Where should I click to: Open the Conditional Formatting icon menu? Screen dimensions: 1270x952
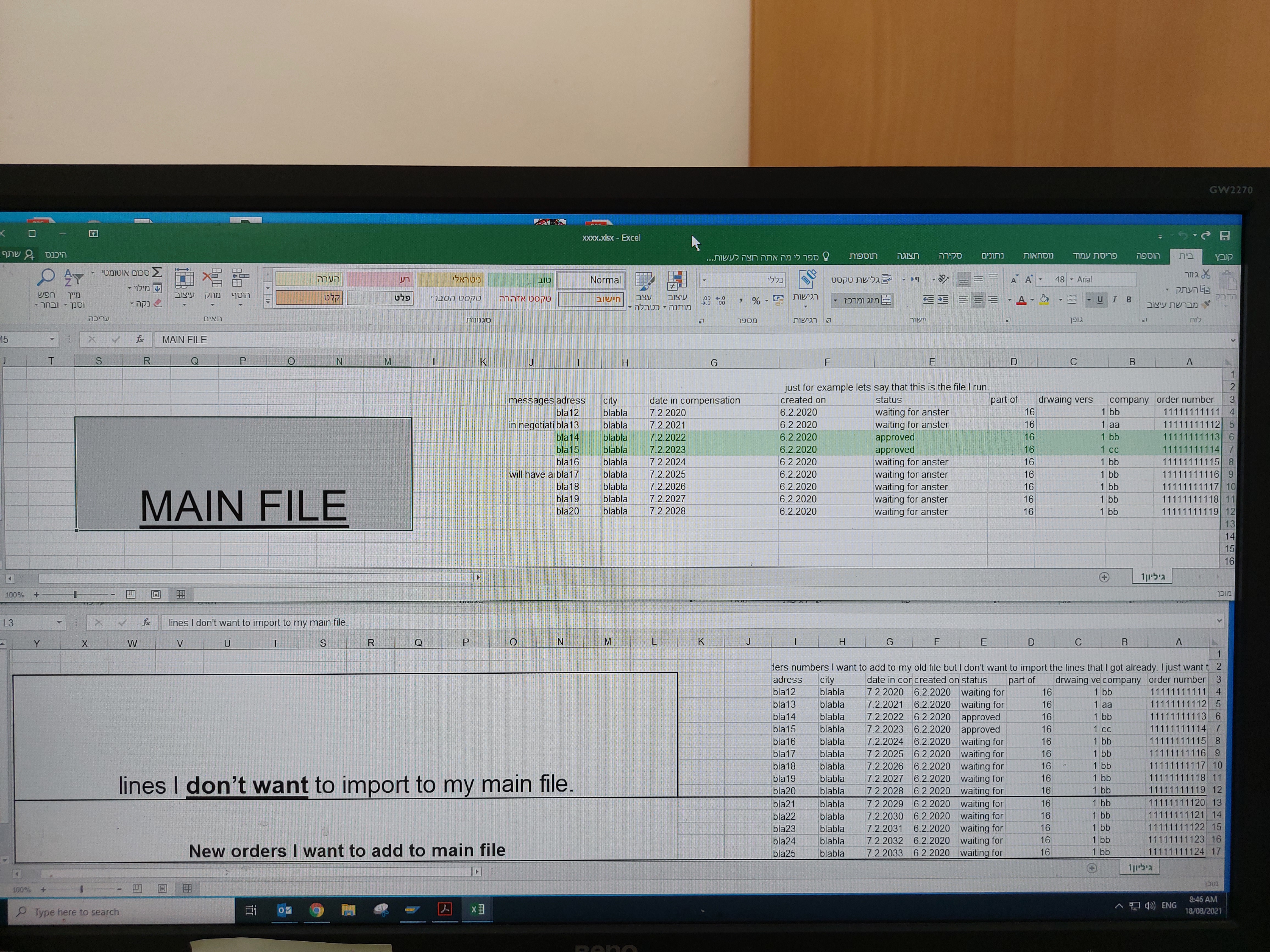(677, 281)
